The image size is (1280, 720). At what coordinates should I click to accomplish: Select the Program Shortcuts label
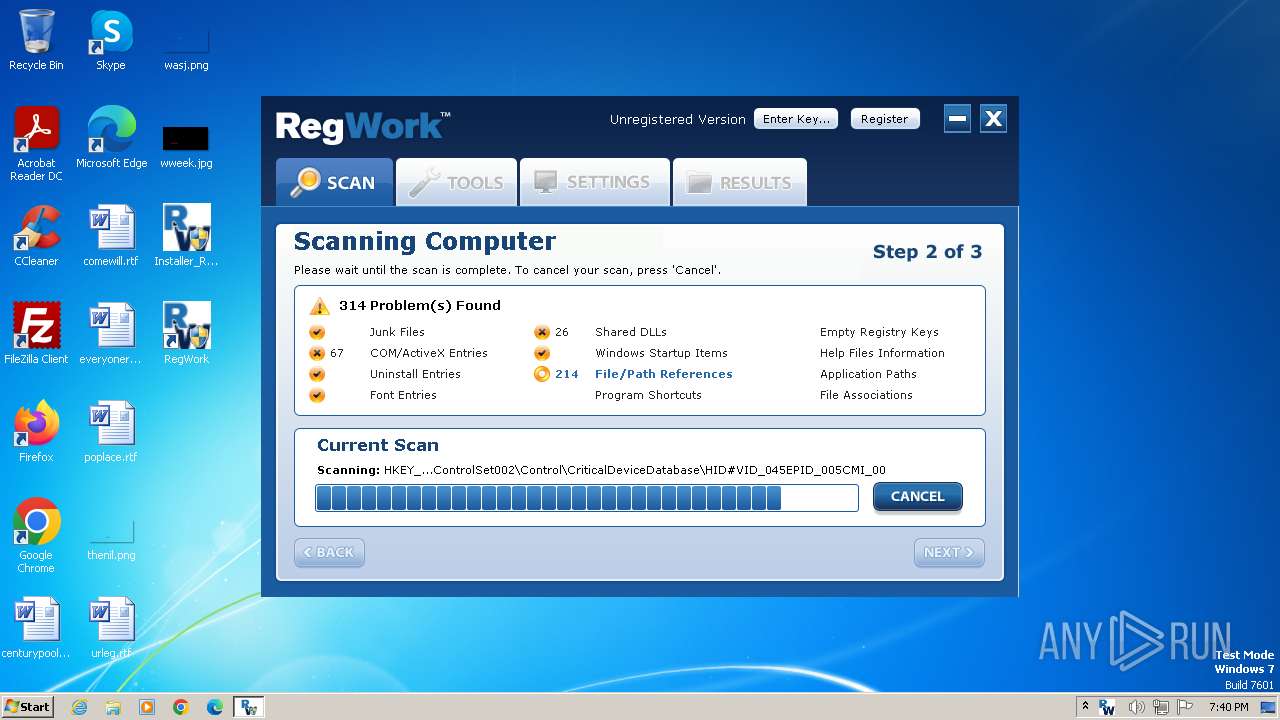[648, 395]
